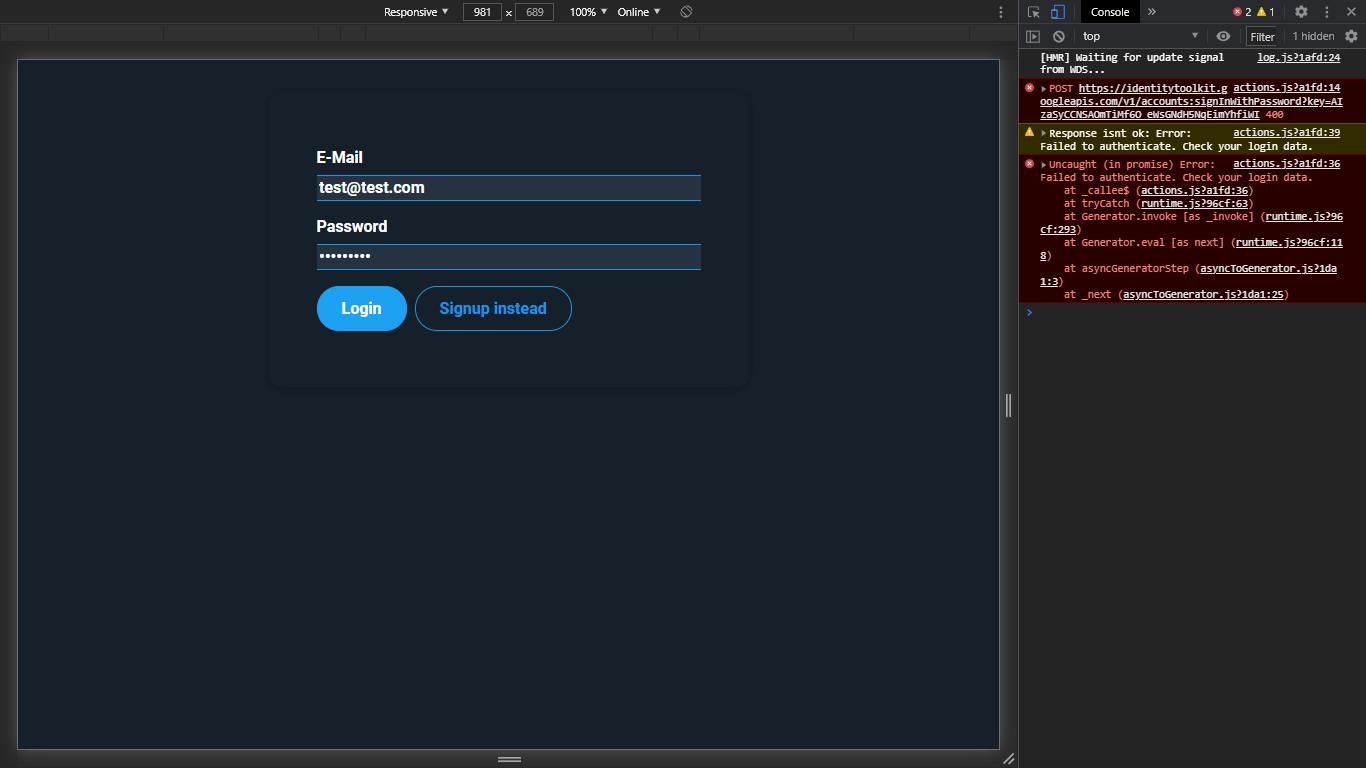Click the right viewport resize handle
The image size is (1366, 768).
tap(1008, 405)
